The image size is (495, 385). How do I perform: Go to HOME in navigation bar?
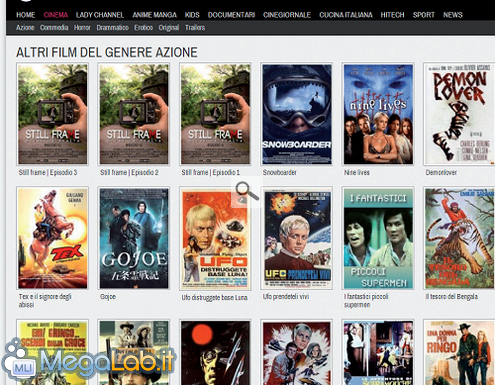26,15
